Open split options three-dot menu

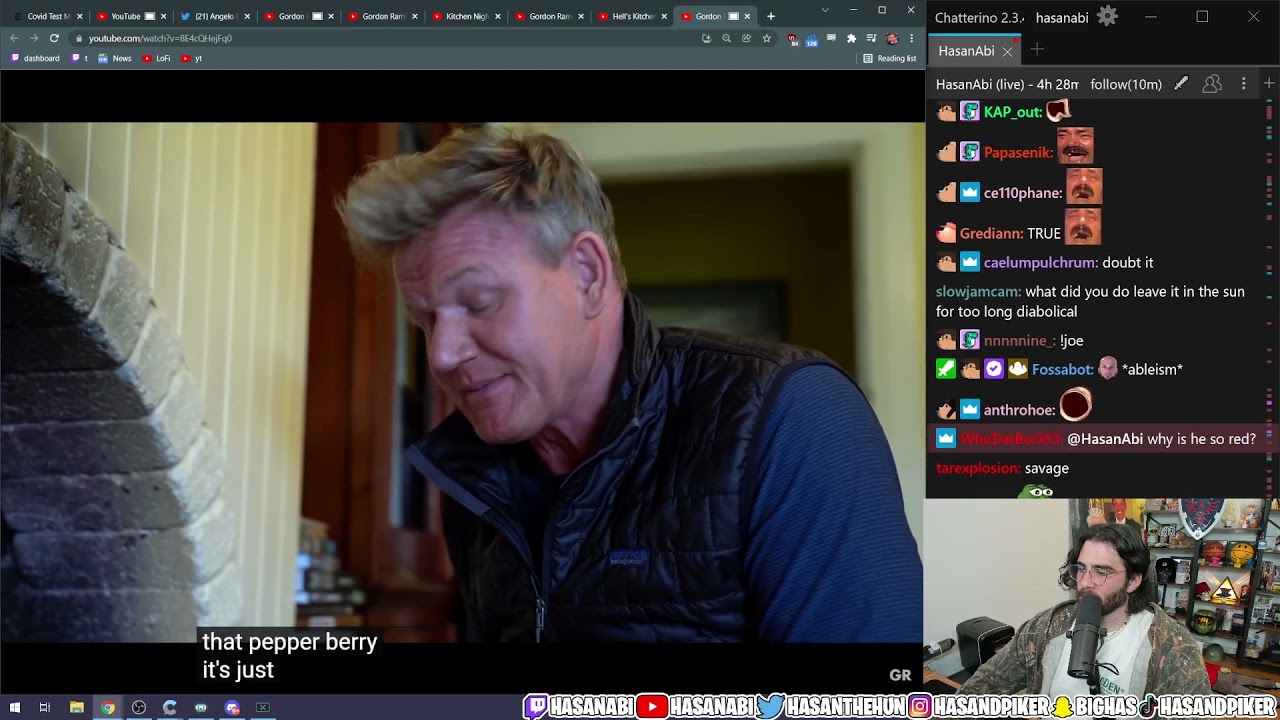click(x=1243, y=84)
